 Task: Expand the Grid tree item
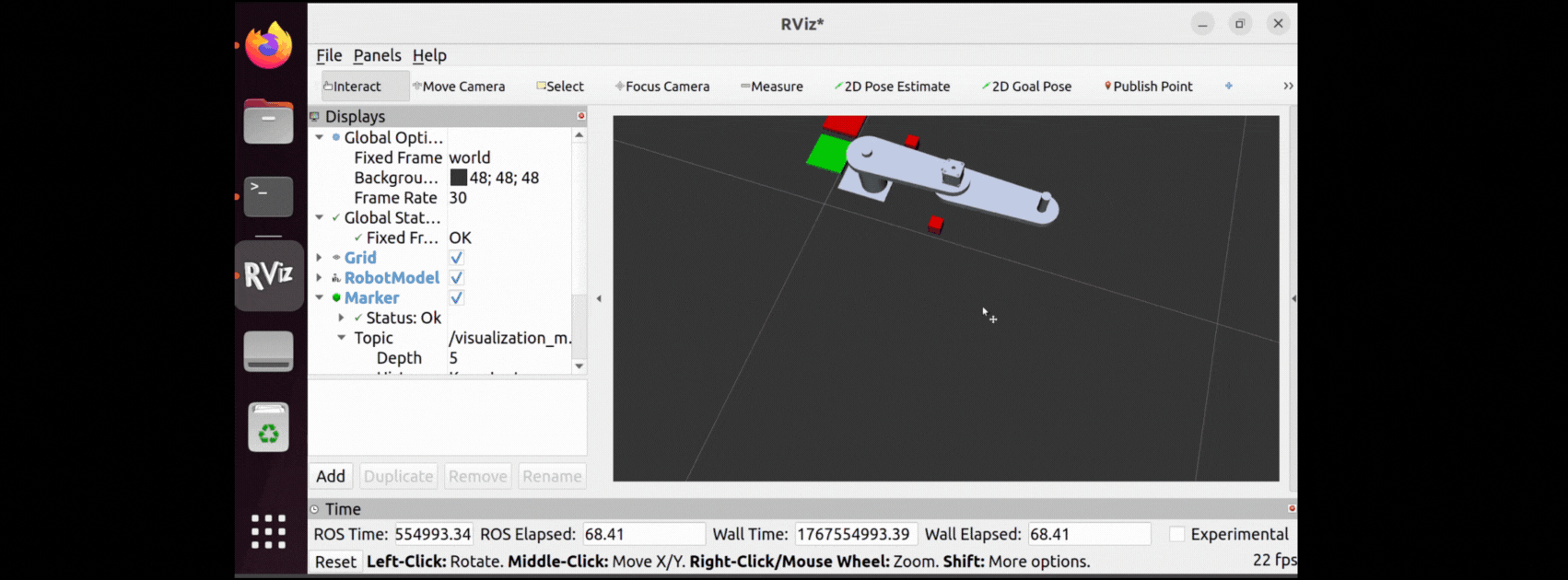point(320,258)
